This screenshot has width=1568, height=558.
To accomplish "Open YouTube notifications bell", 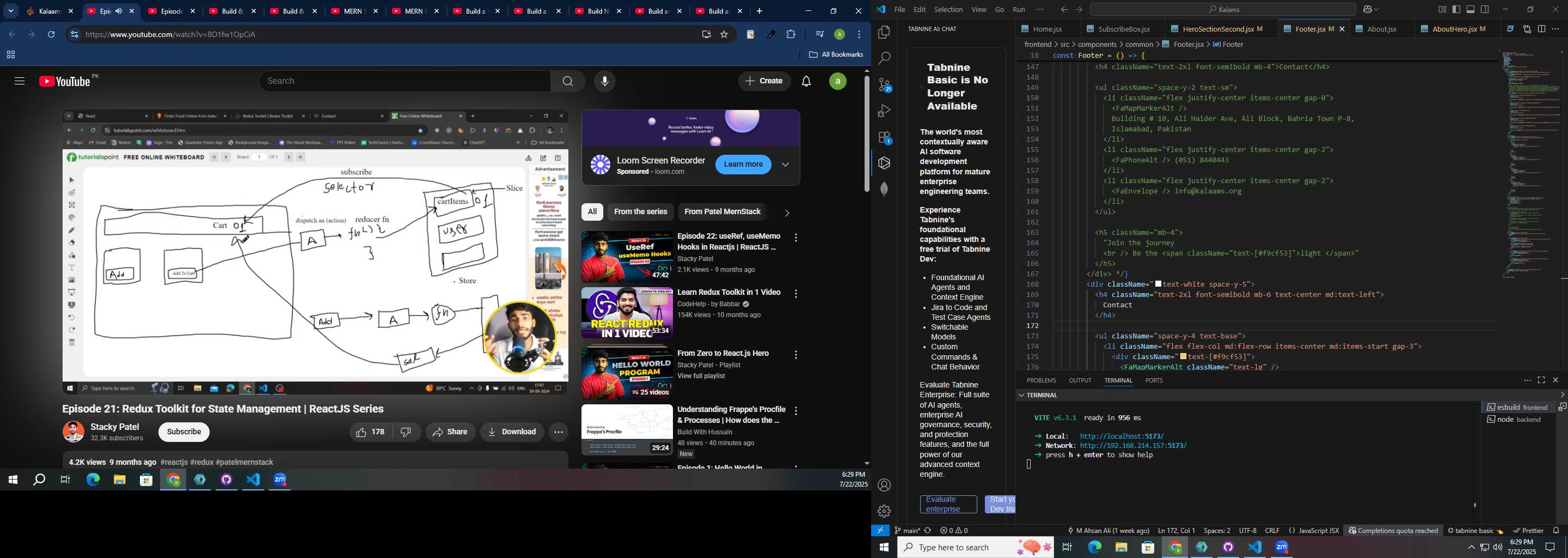I will coord(806,81).
